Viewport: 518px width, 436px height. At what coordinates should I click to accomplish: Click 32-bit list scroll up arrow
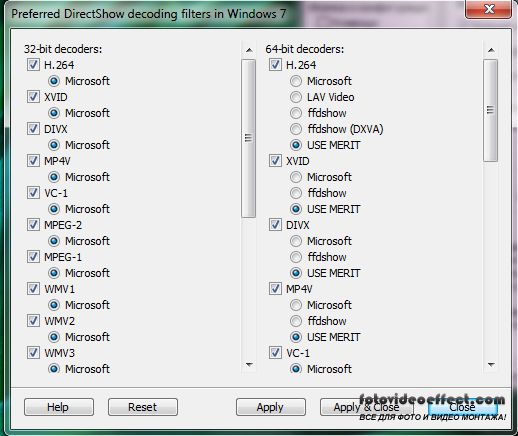[x=249, y=50]
